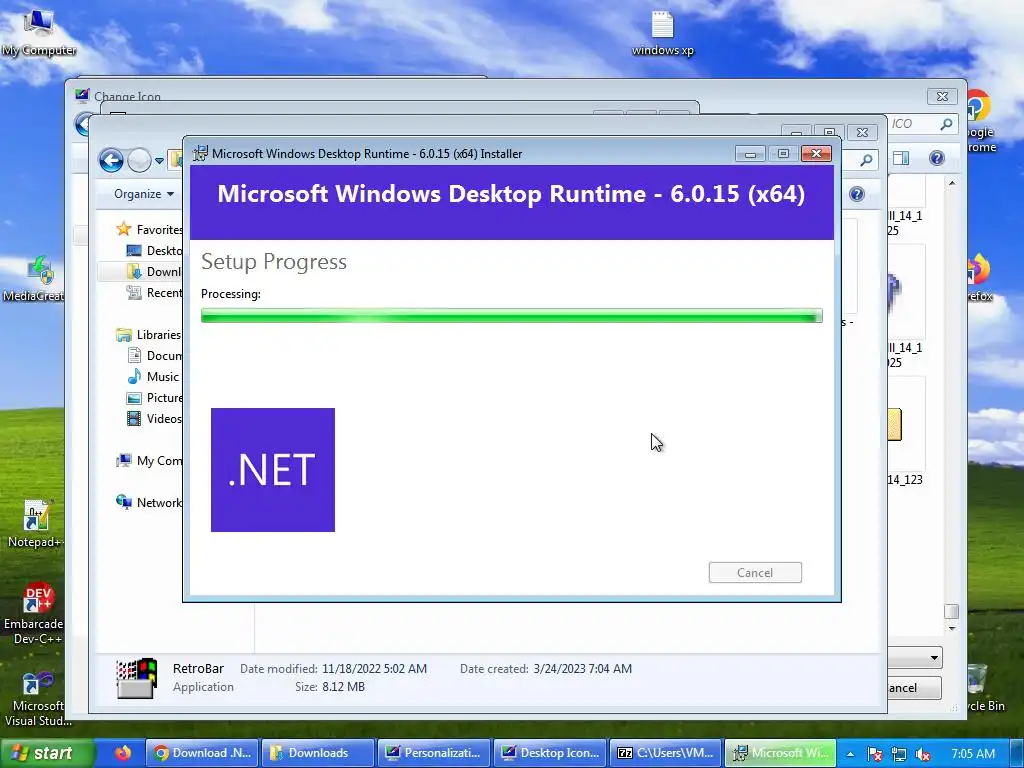This screenshot has width=1024, height=768.
Task: Click the Forward arrow in explorer
Action: click(x=139, y=160)
